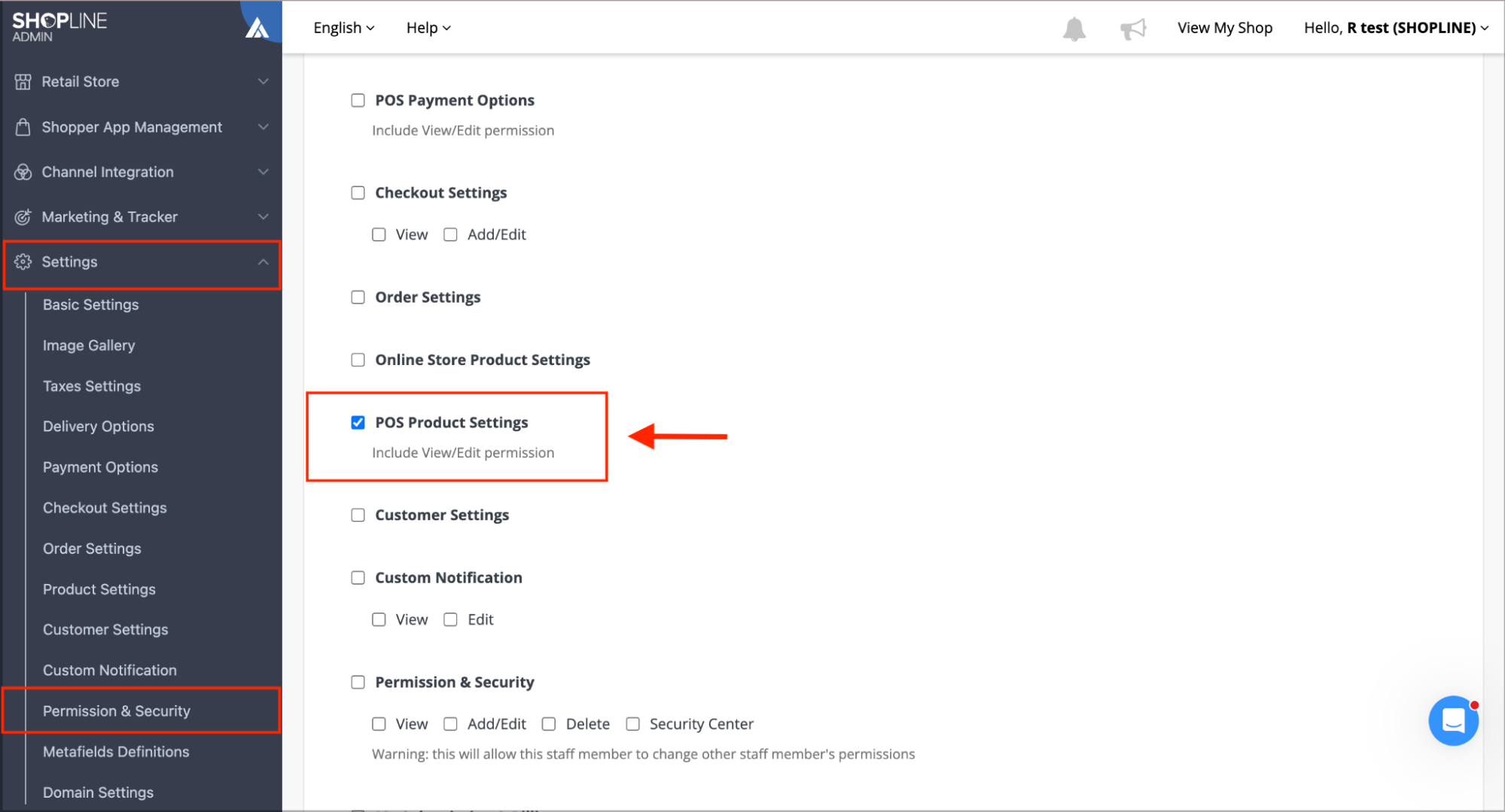Screen dimensions: 1505x812
Task: Click Marketing & Tracker label
Action: 109,217
